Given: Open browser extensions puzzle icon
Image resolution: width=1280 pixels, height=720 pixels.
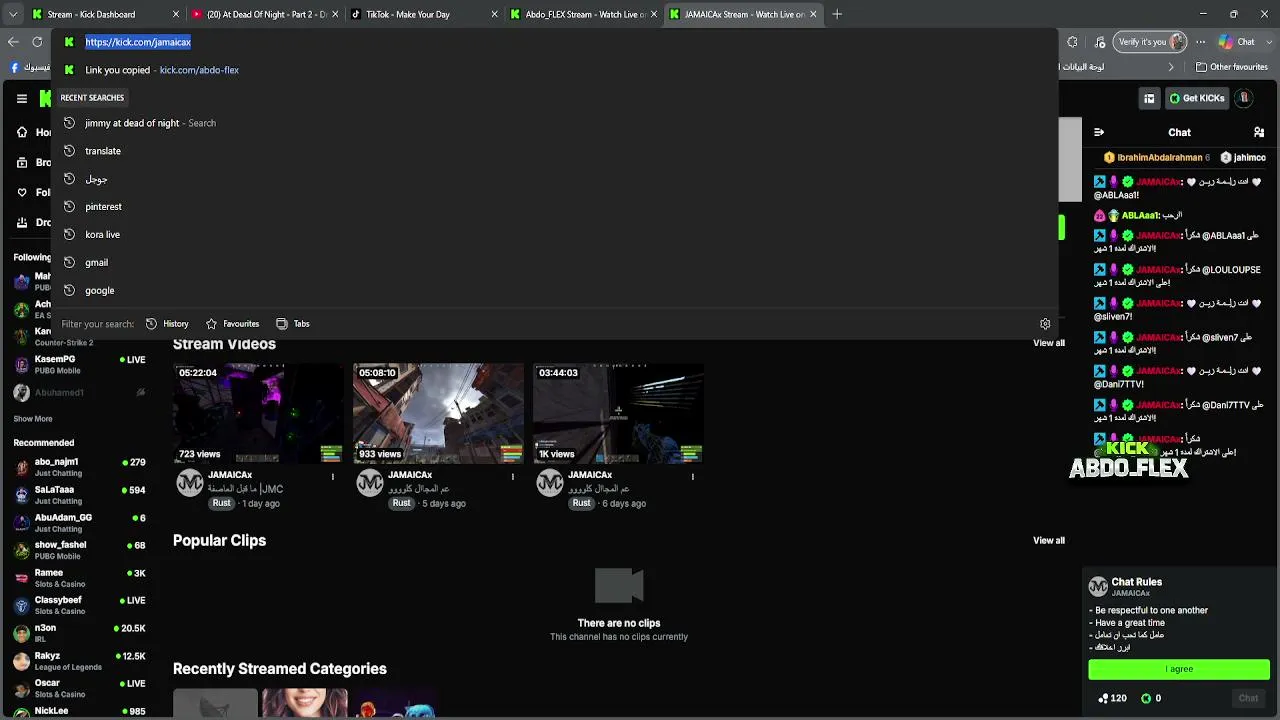Looking at the screenshot, I should 1073,42.
